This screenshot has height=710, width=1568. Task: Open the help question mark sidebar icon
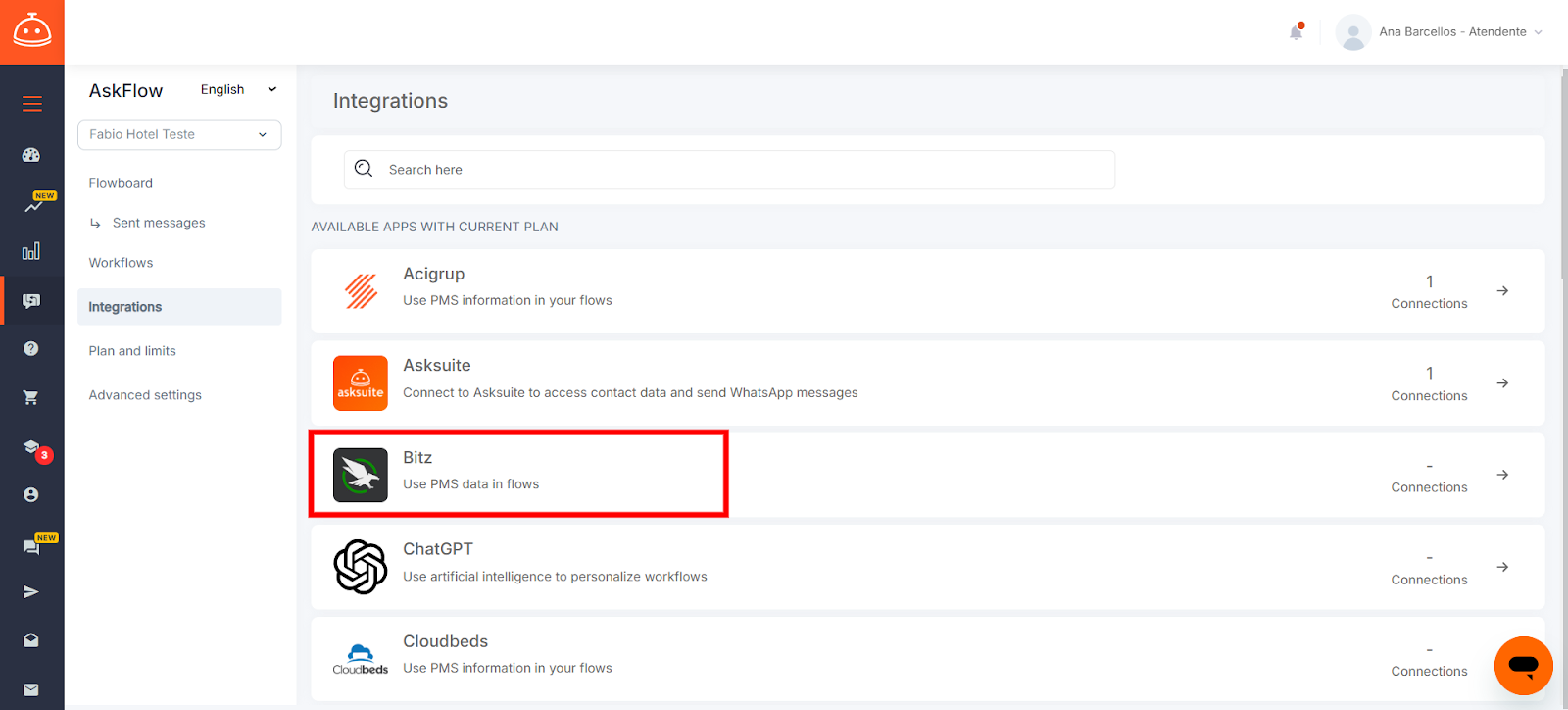click(31, 348)
